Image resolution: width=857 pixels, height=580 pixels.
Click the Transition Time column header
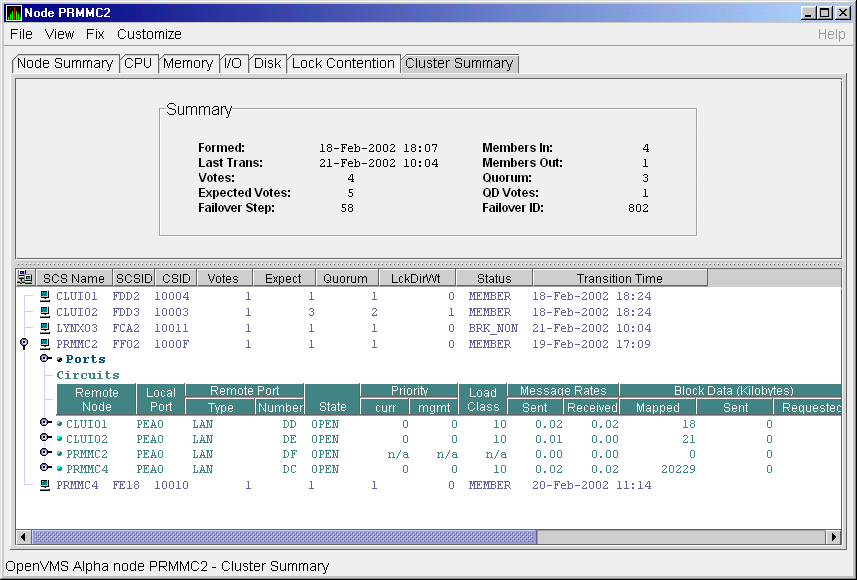tap(619, 278)
